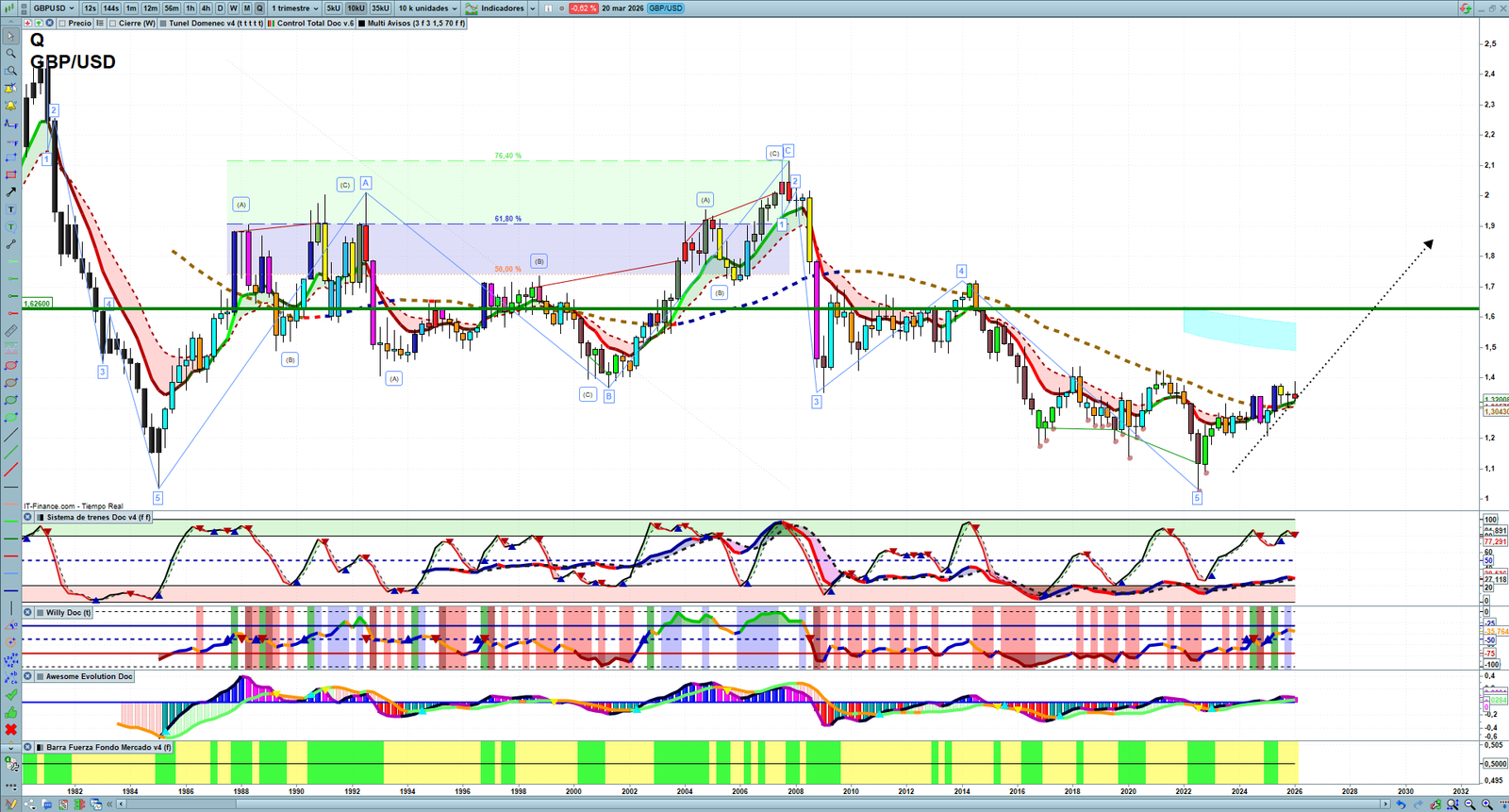
Task: Toggle the Precio checkbox
Action: click(x=62, y=24)
